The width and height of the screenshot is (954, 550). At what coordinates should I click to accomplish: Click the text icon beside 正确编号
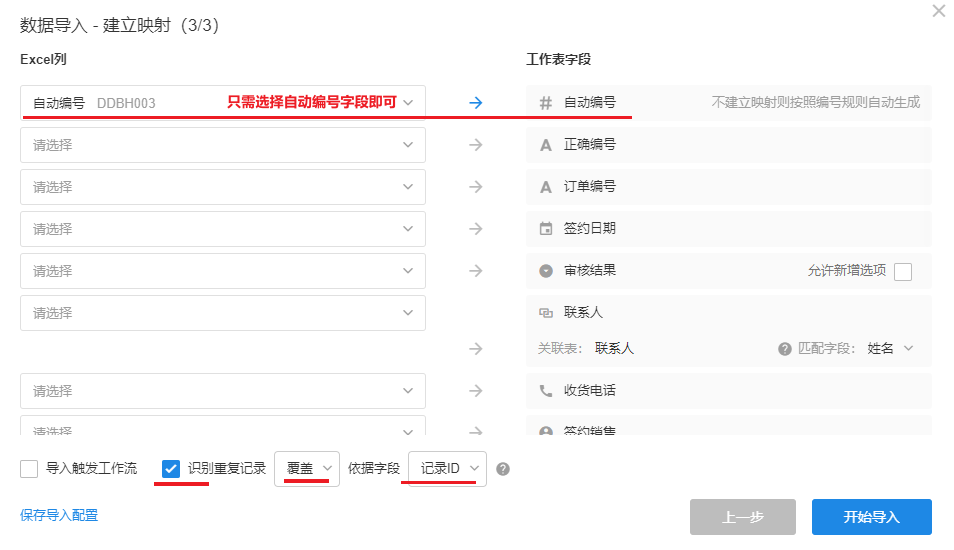pyautogui.click(x=546, y=145)
